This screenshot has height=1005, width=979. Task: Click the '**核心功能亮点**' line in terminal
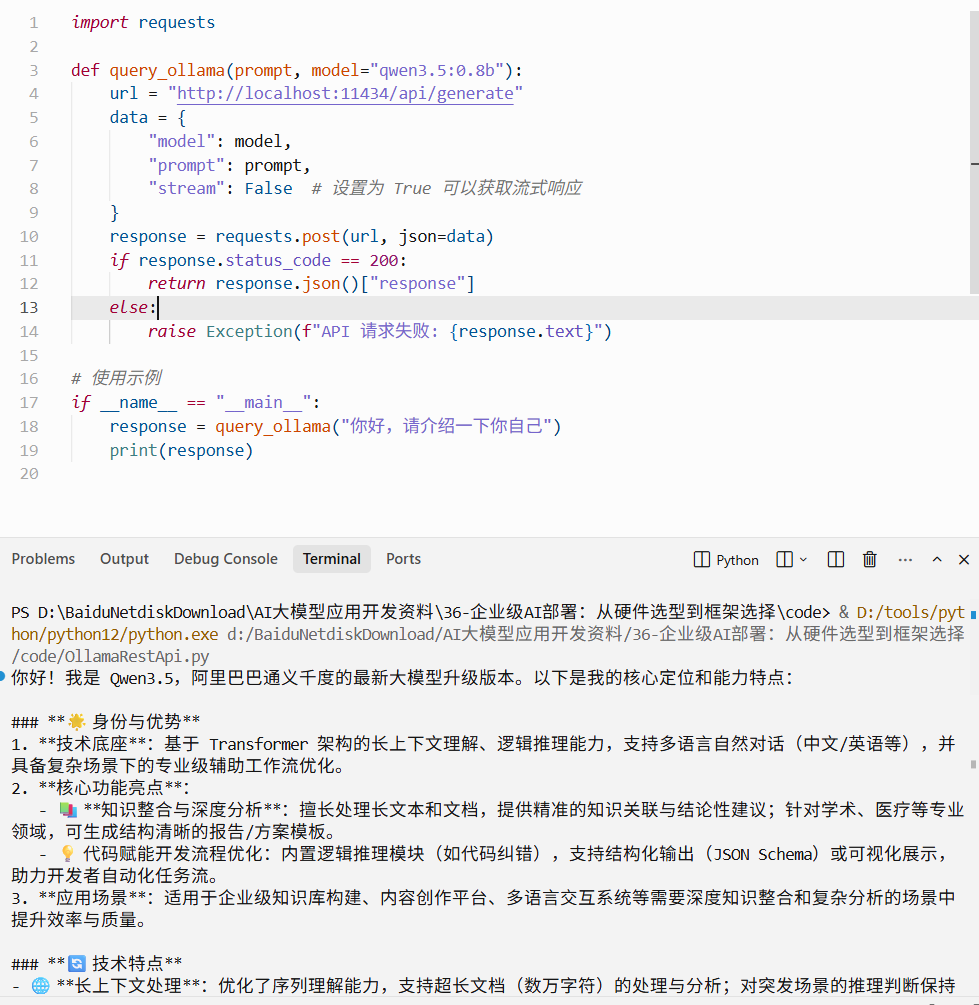pos(100,788)
